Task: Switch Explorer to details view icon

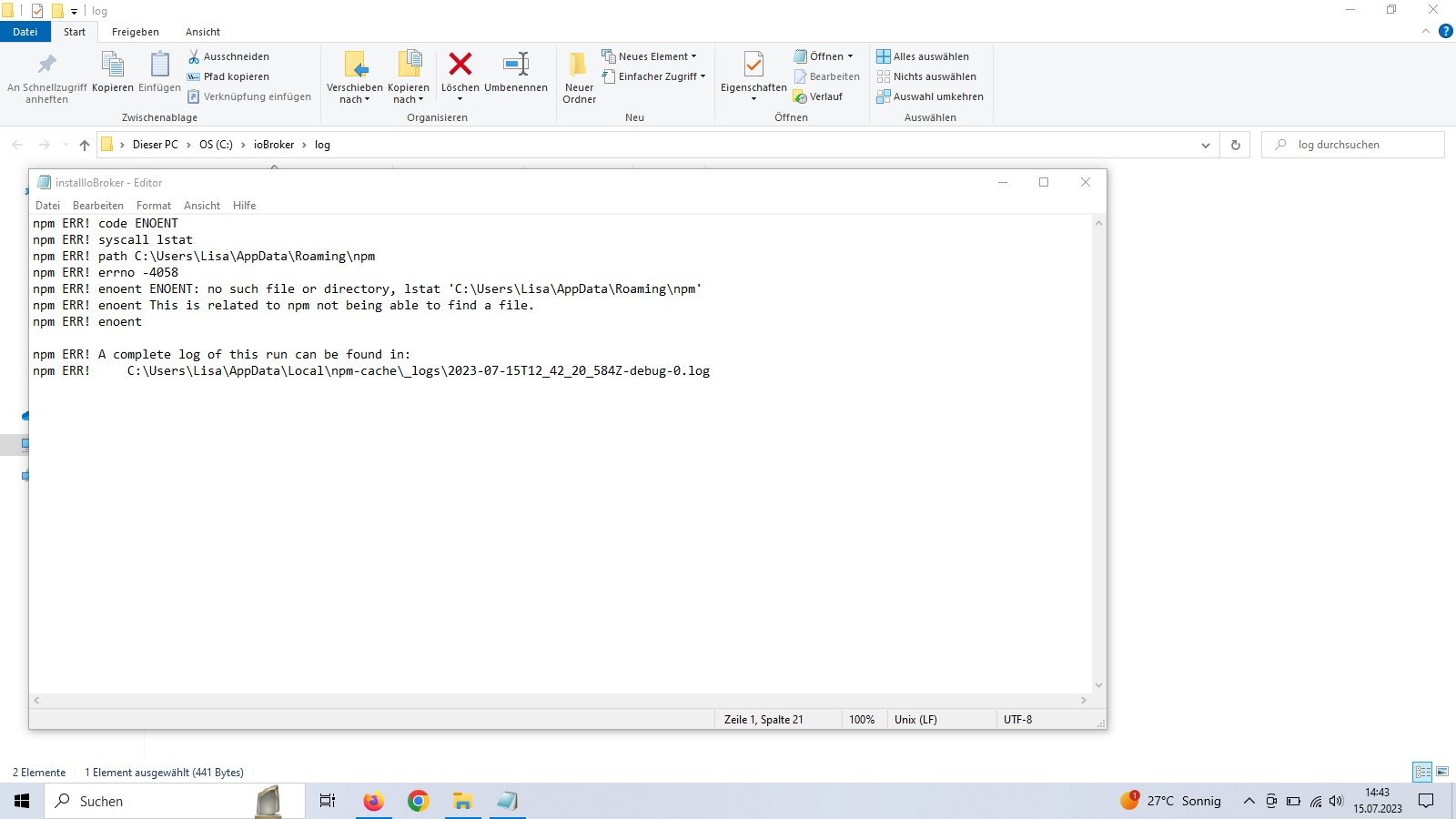Action: (x=1422, y=772)
